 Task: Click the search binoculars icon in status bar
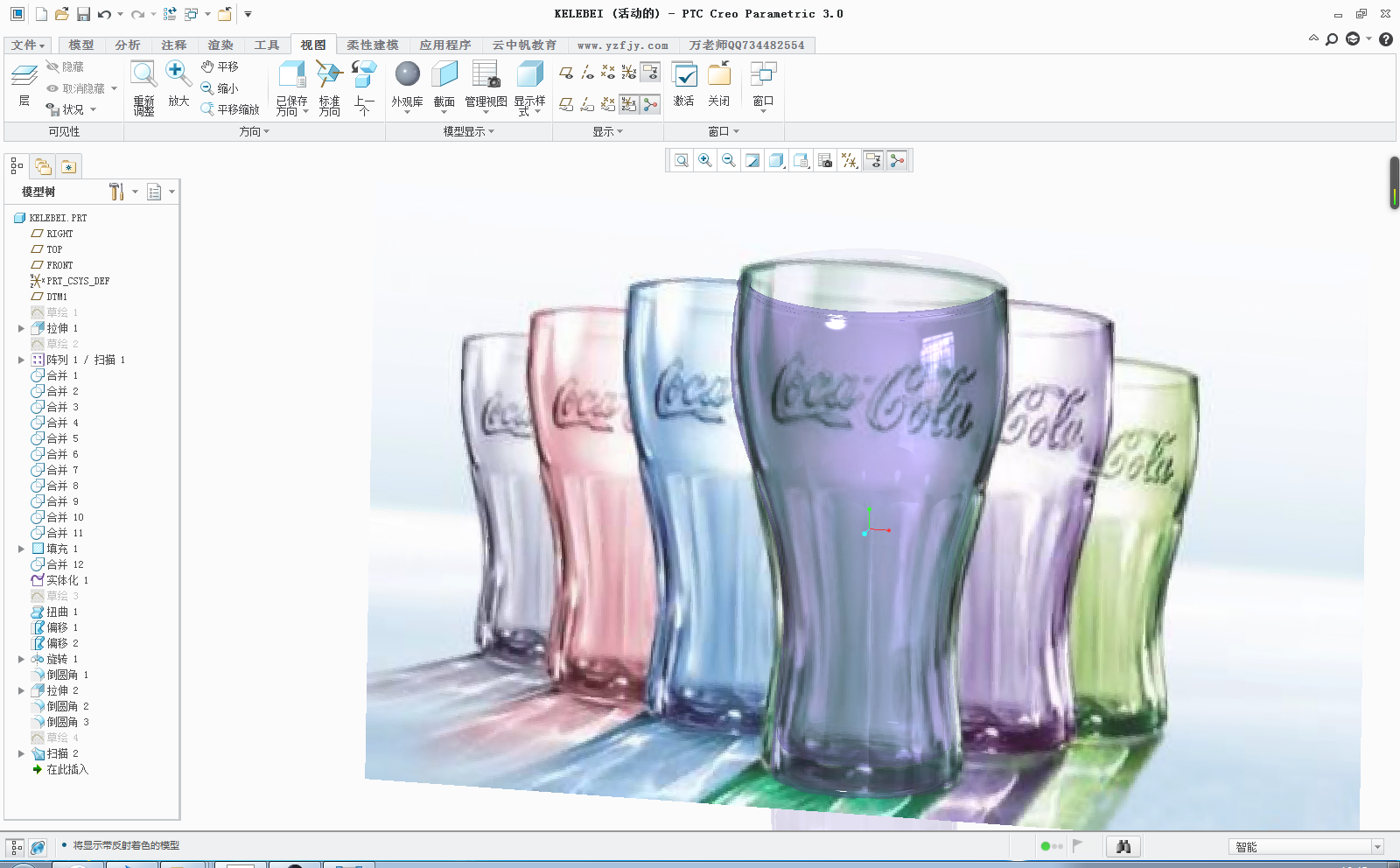coord(1123,846)
